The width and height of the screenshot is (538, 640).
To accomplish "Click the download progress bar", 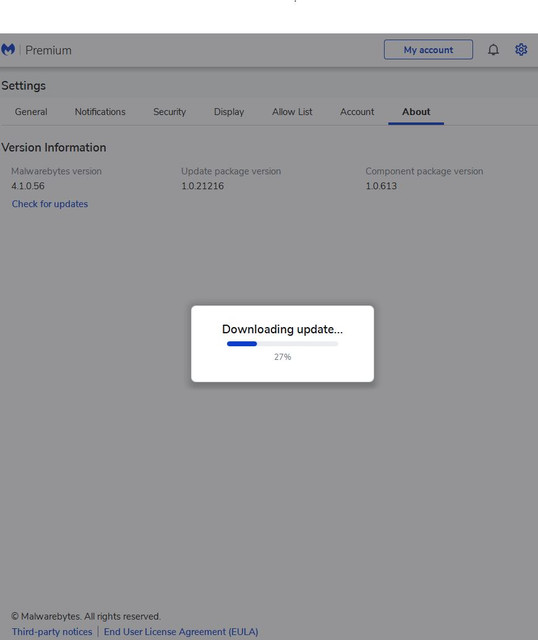I will click(x=282, y=344).
